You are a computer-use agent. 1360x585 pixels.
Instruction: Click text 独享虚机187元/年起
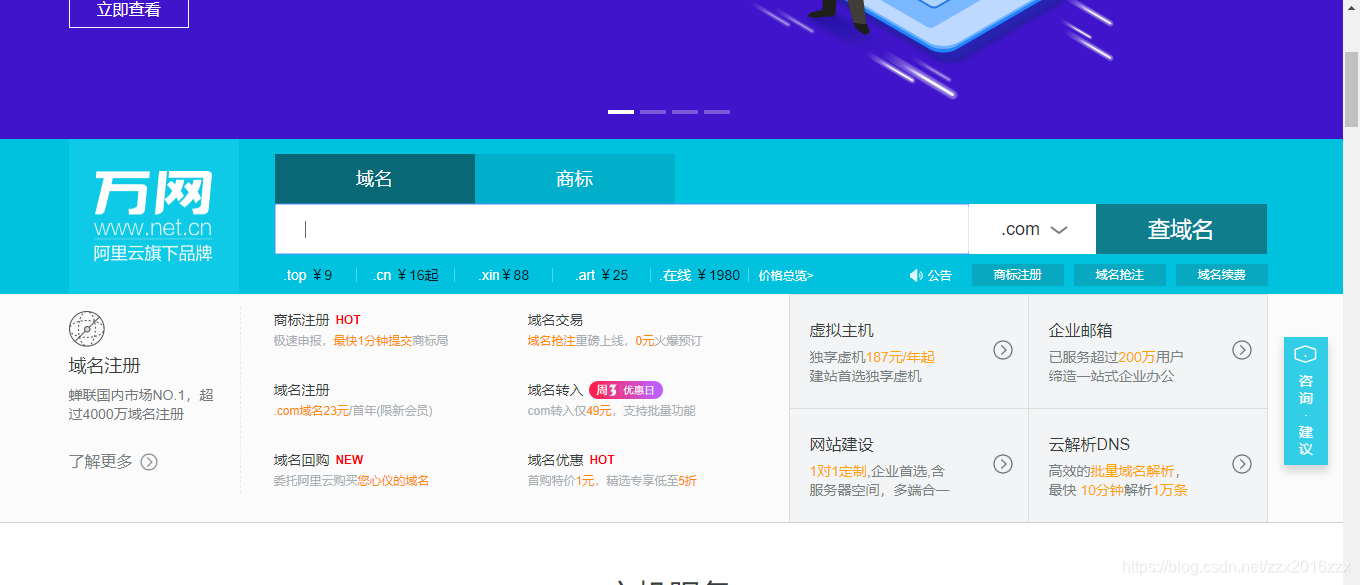(x=872, y=357)
